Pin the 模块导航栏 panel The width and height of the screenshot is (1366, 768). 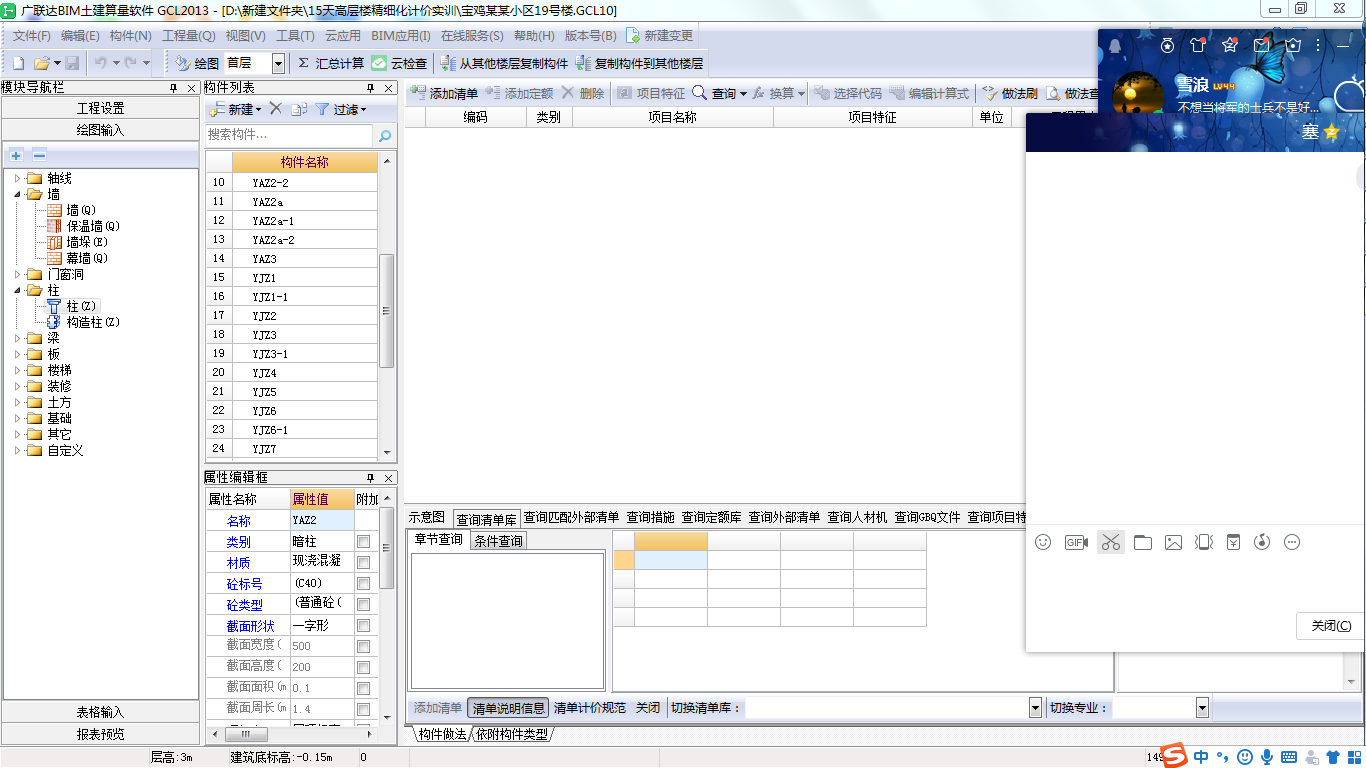coord(174,88)
